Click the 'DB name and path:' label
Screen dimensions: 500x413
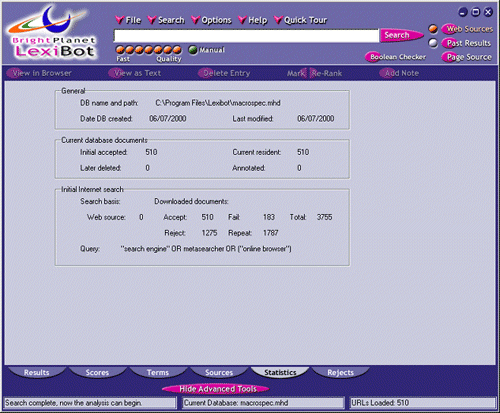109,103
